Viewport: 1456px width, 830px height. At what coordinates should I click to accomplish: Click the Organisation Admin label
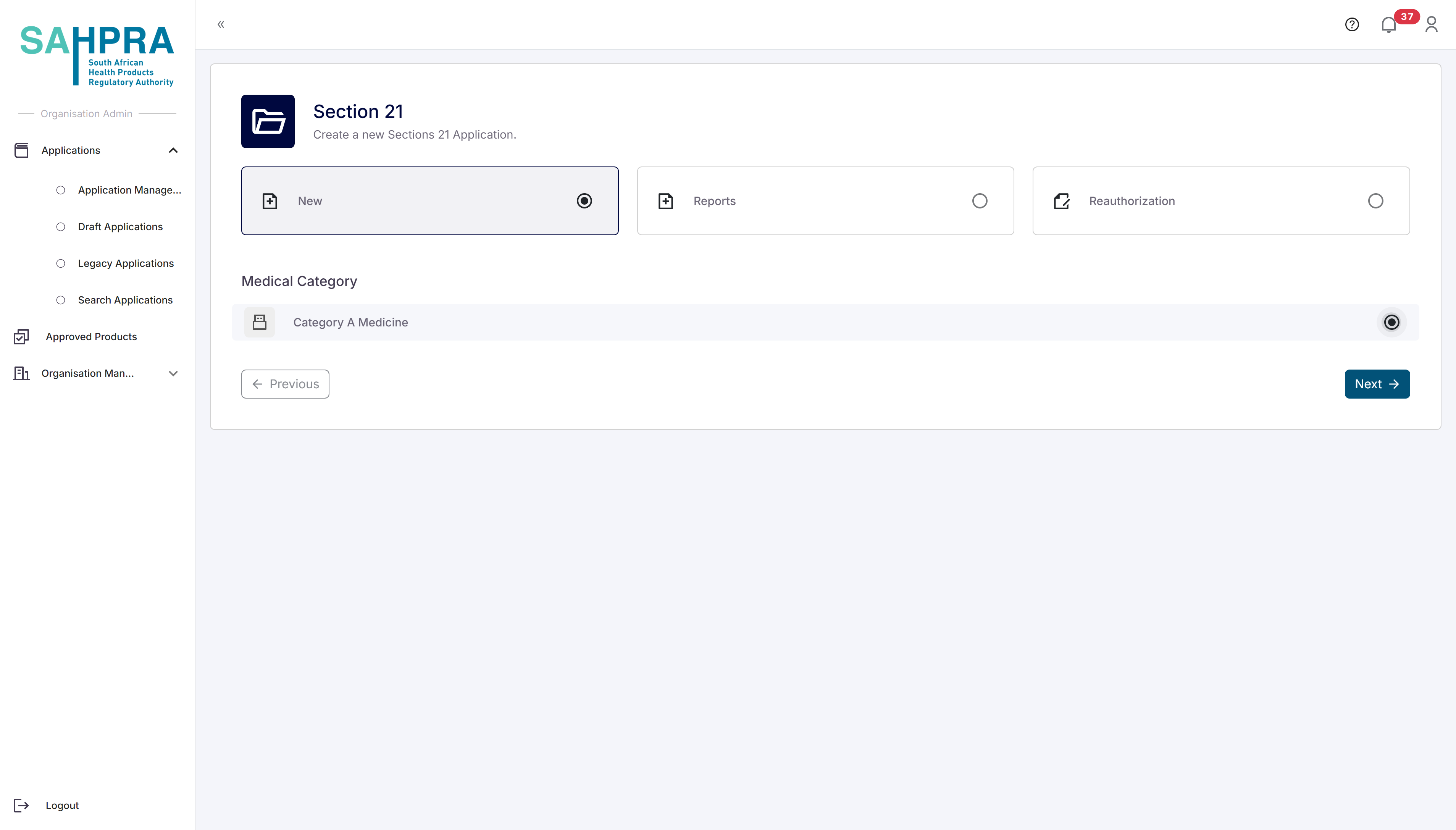pyautogui.click(x=86, y=113)
